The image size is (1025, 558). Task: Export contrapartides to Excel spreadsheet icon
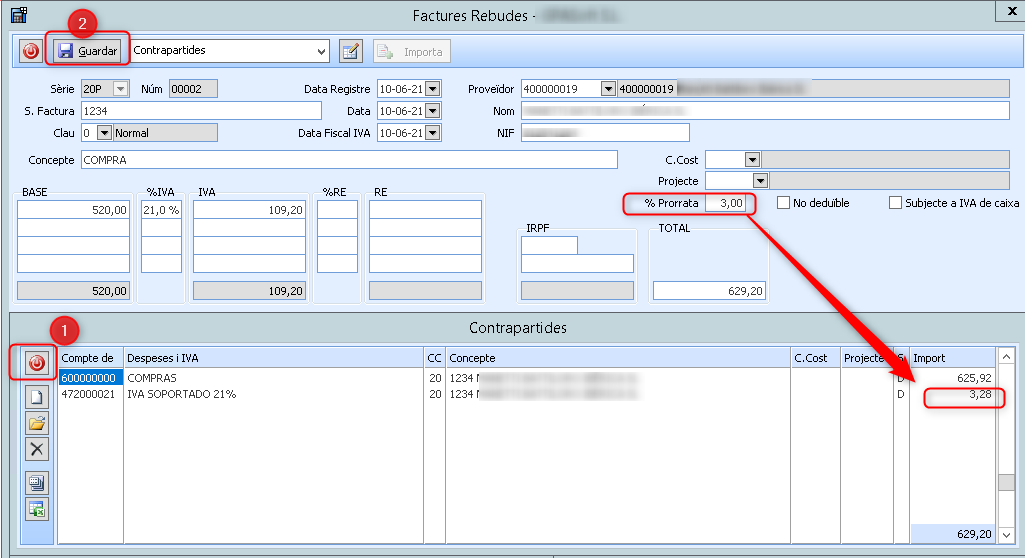click(37, 508)
